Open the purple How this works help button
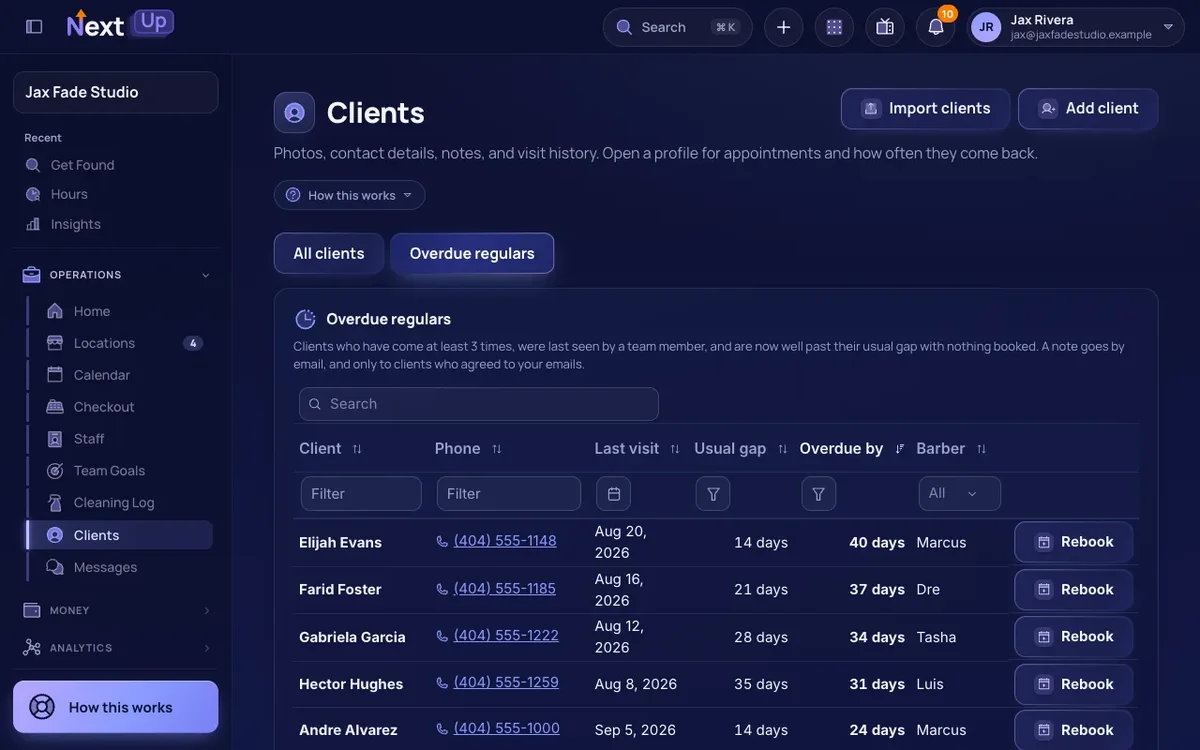1200x750 pixels. point(116,707)
